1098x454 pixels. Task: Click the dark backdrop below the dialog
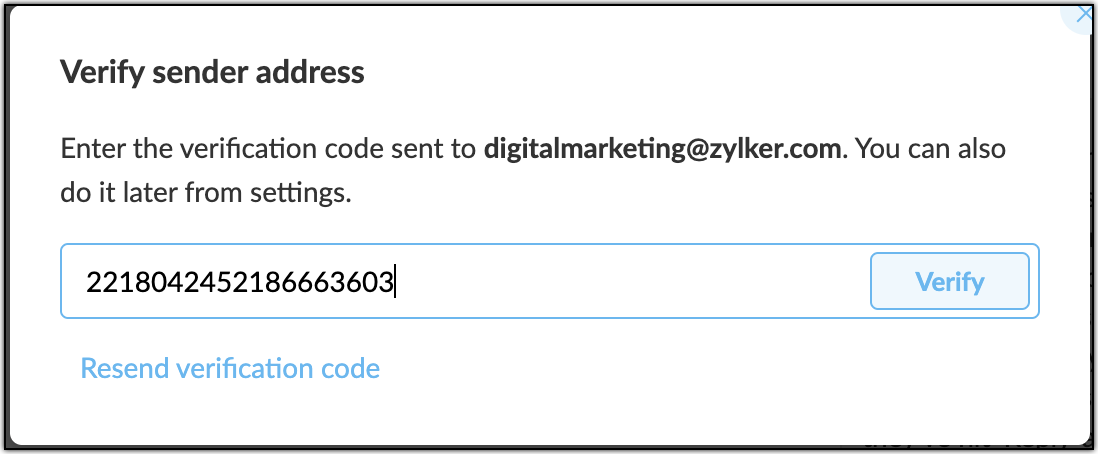click(x=500, y=449)
